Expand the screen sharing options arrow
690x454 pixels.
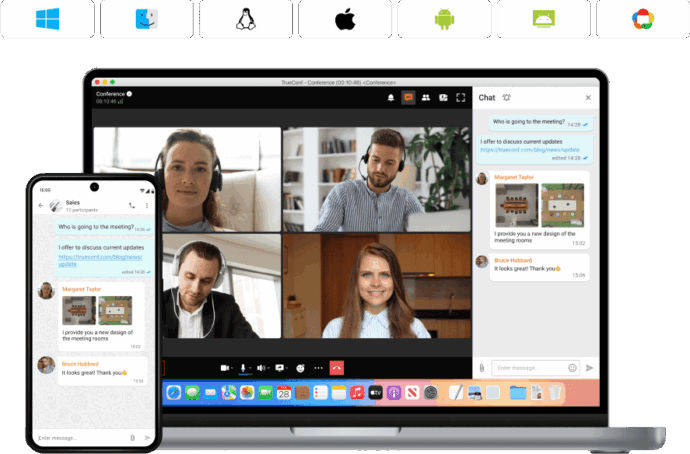(287, 368)
